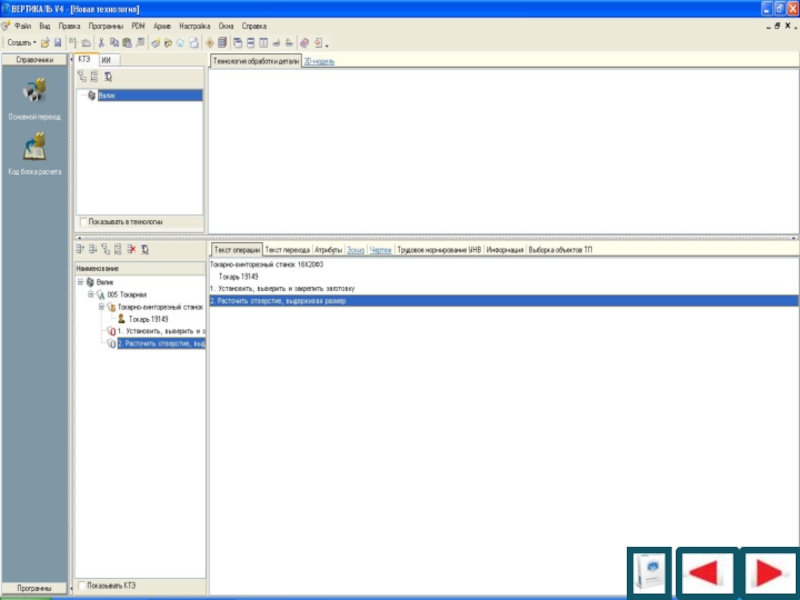Open the 'Создать' dropdown in toolbar
The width and height of the screenshot is (800, 600).
(21, 43)
